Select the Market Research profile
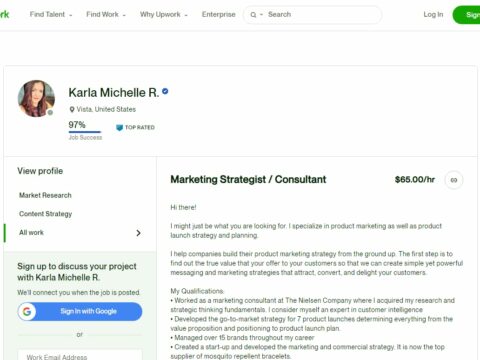480x360 pixels. click(x=45, y=195)
